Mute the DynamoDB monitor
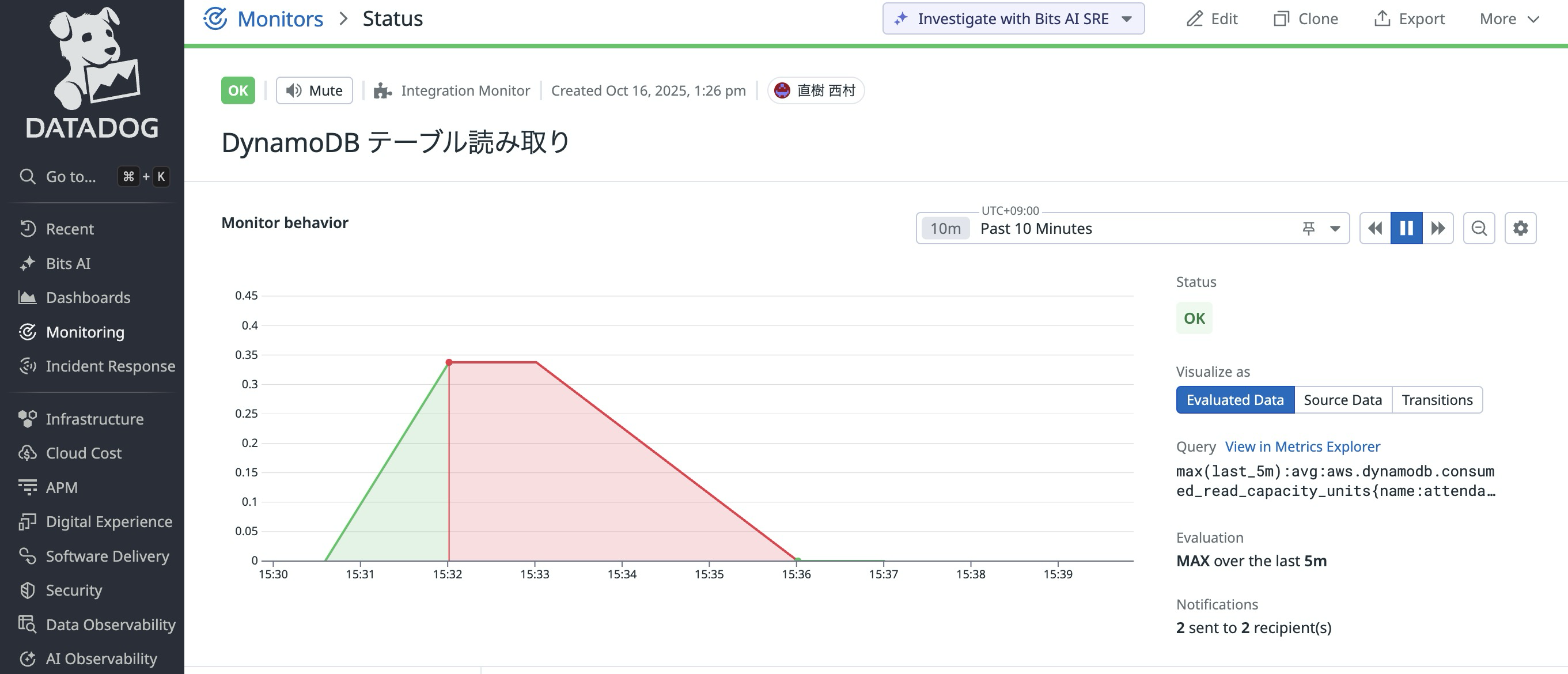This screenshot has height=674, width=1568. tap(314, 90)
